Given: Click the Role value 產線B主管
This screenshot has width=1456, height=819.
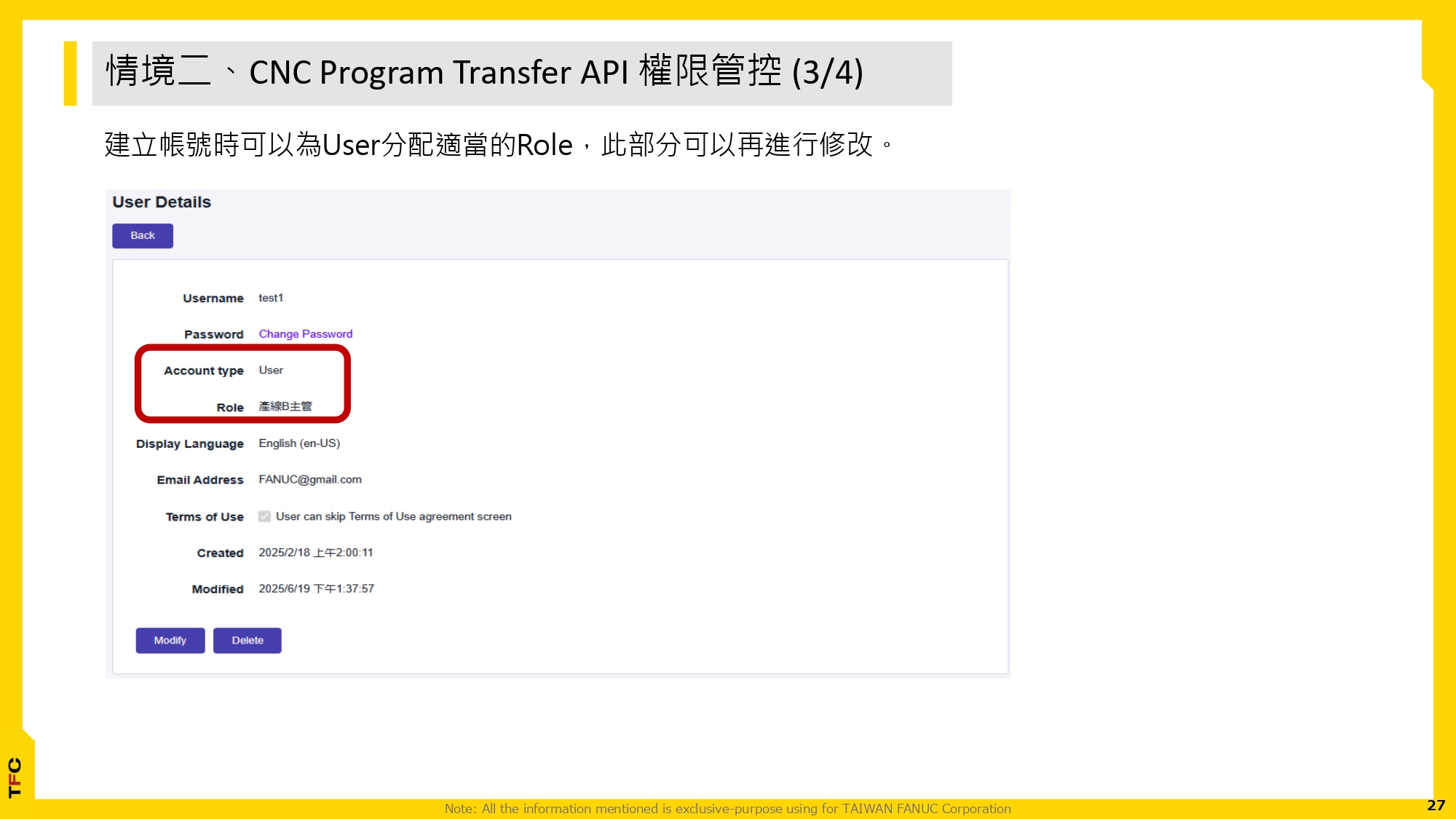Looking at the screenshot, I should pos(285,406).
